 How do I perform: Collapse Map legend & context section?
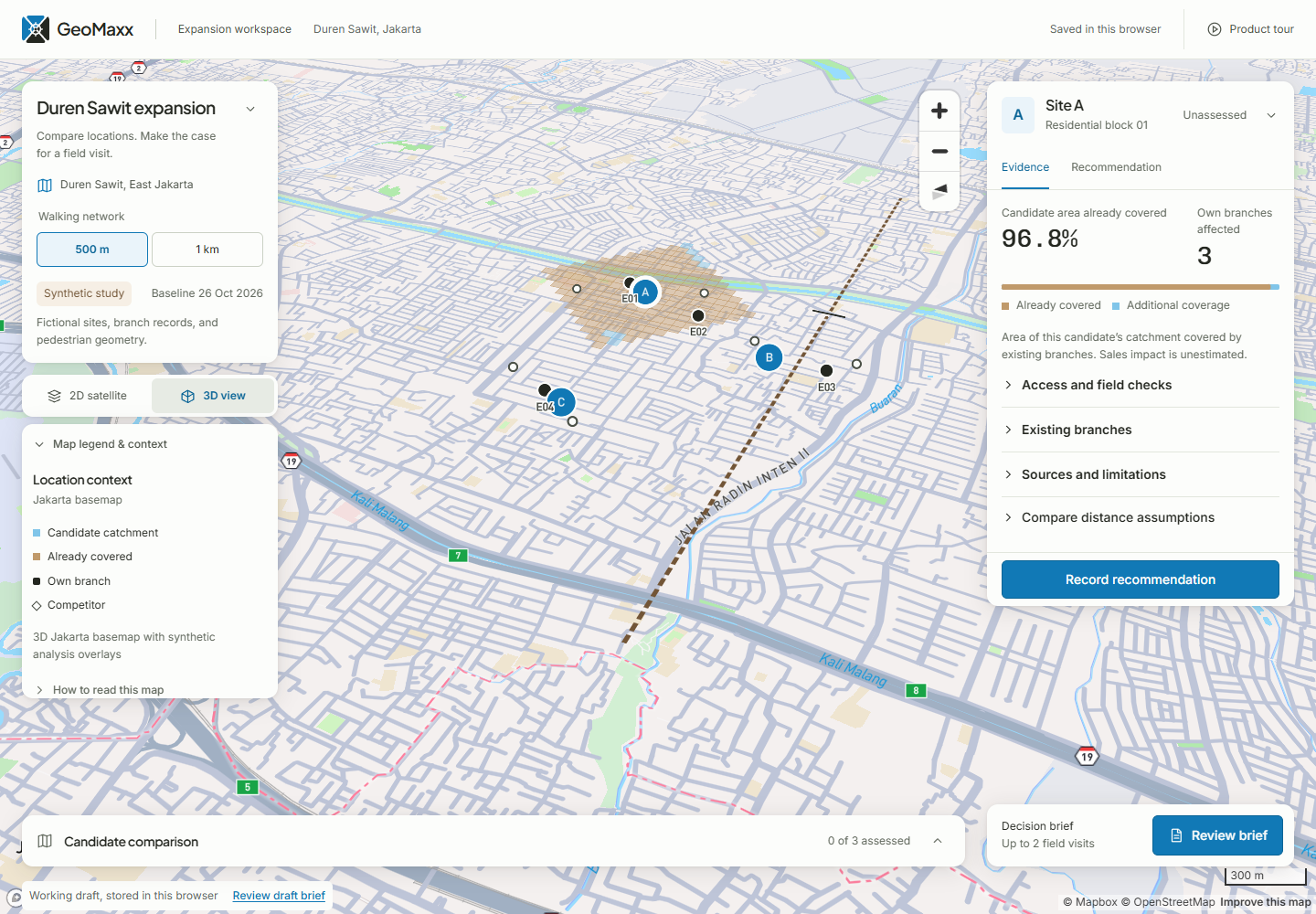coord(101,444)
